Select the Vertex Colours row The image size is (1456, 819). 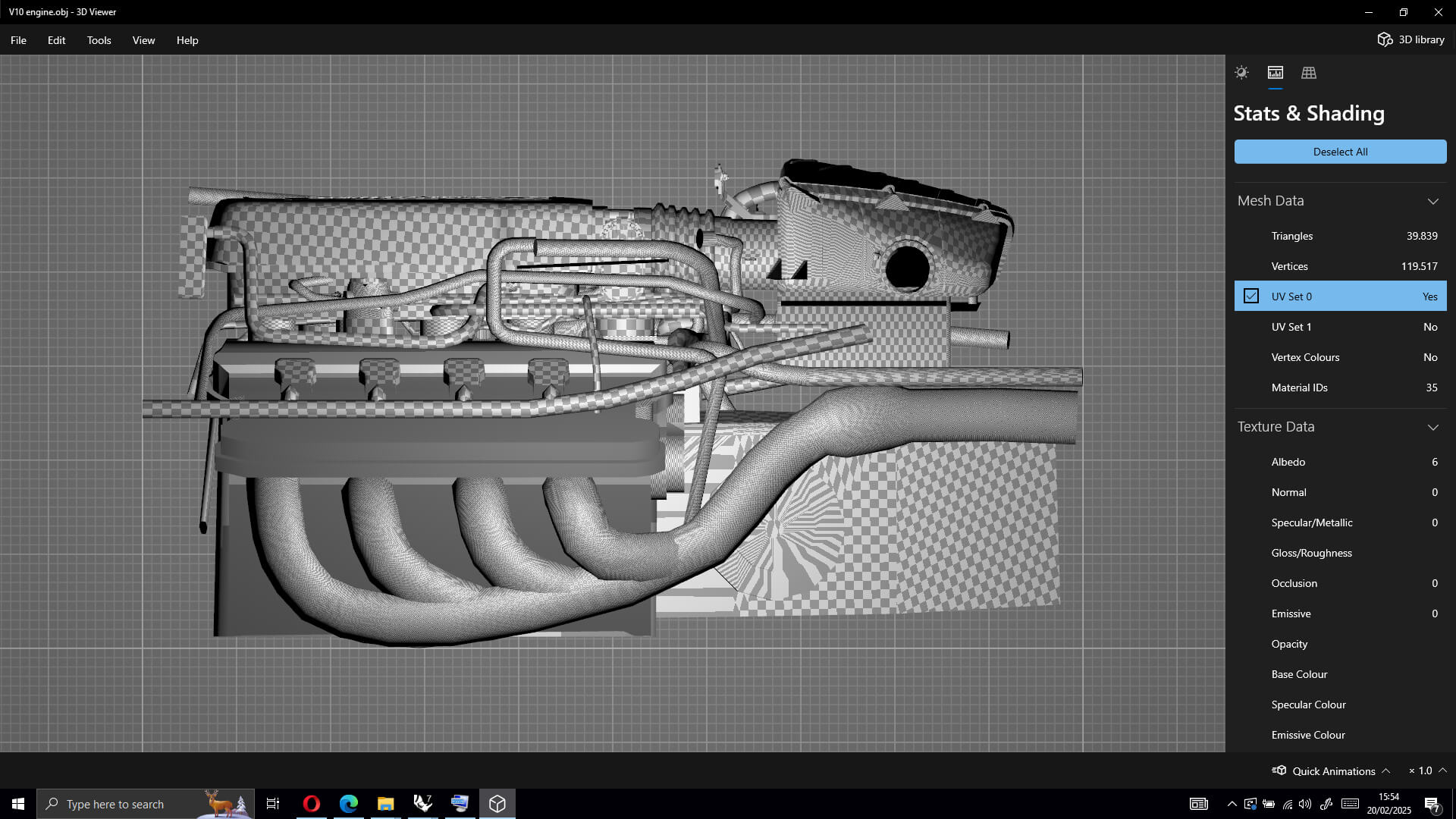coord(1340,357)
